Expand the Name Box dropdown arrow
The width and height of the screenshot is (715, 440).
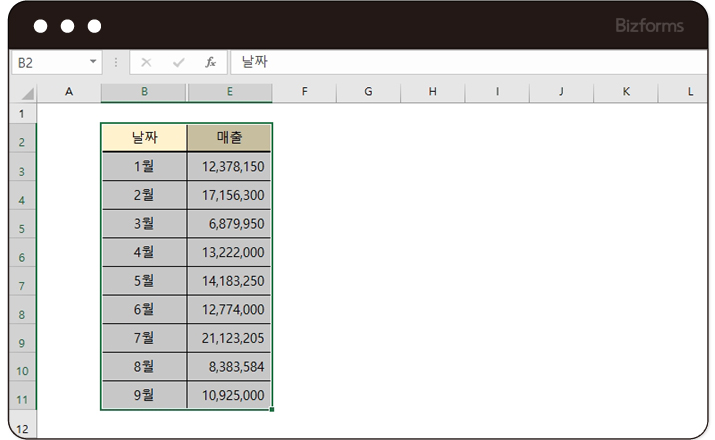point(94,62)
